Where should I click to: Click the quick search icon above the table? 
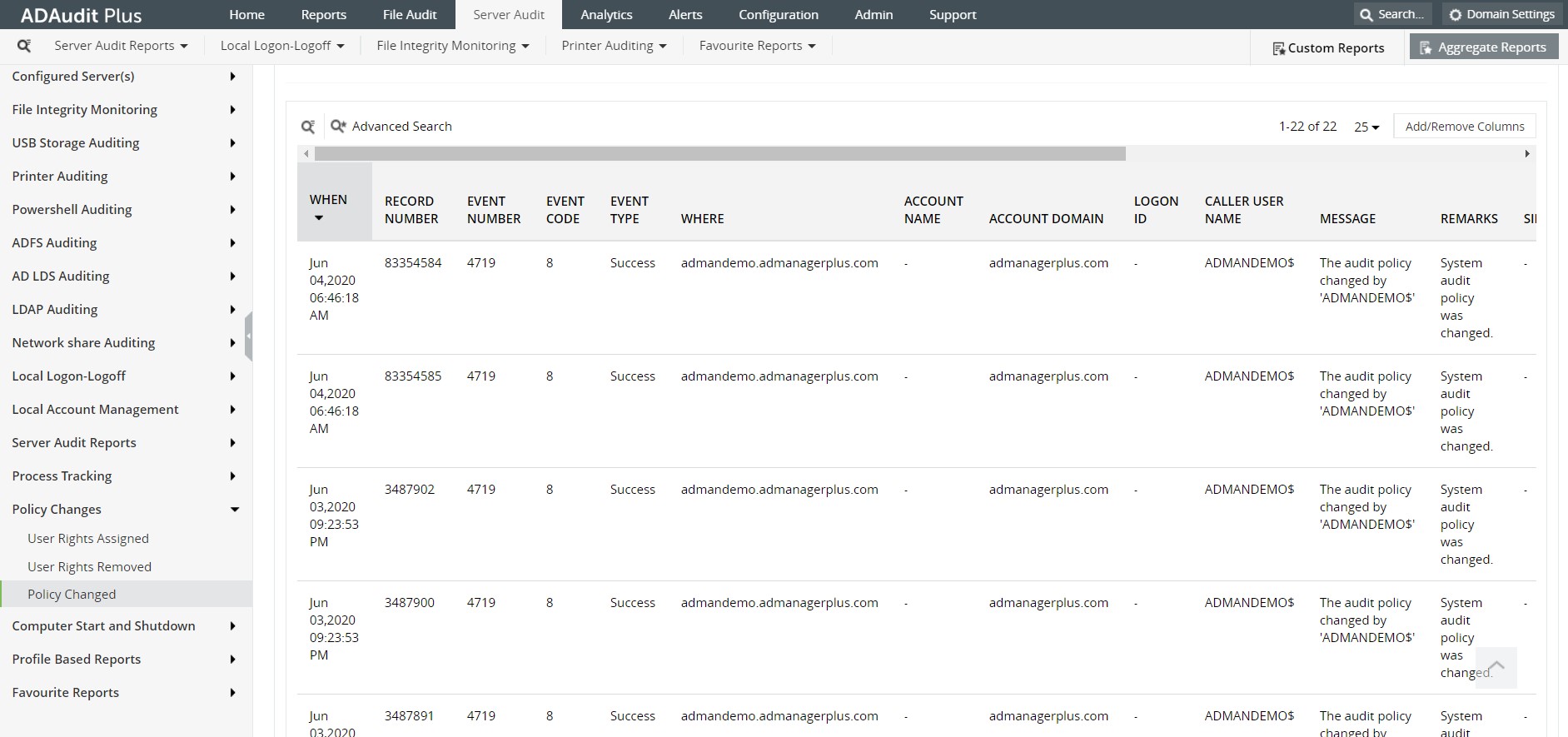tap(308, 127)
